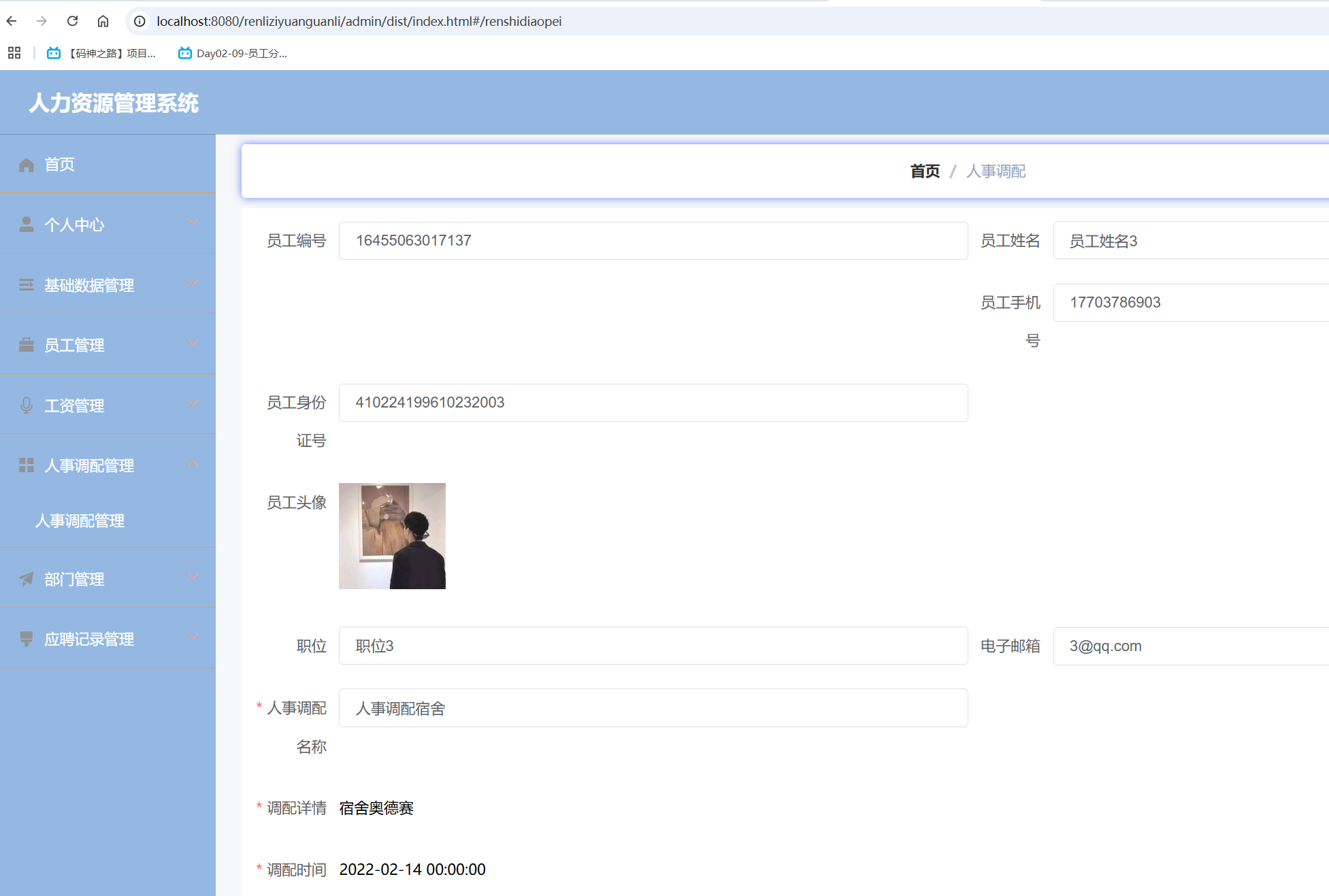Click the home icon beside 首页 in sidebar
The image size is (1329, 896).
[x=27, y=164]
